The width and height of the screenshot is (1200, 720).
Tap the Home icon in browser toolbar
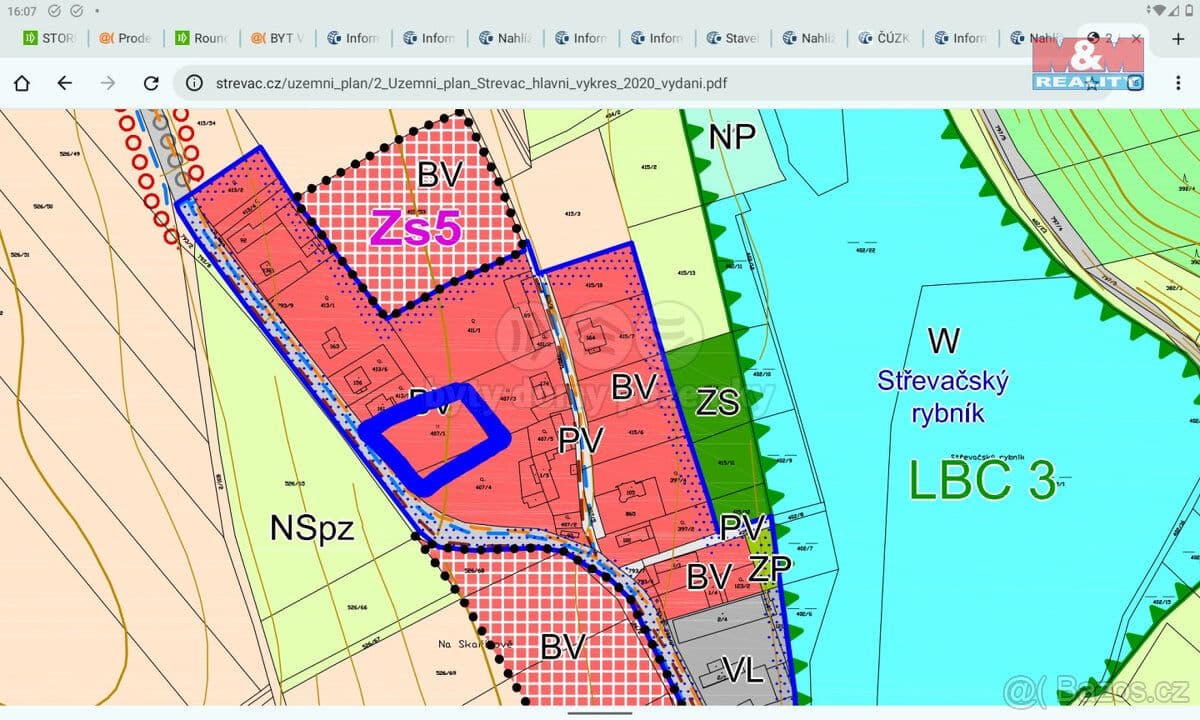pyautogui.click(x=22, y=83)
